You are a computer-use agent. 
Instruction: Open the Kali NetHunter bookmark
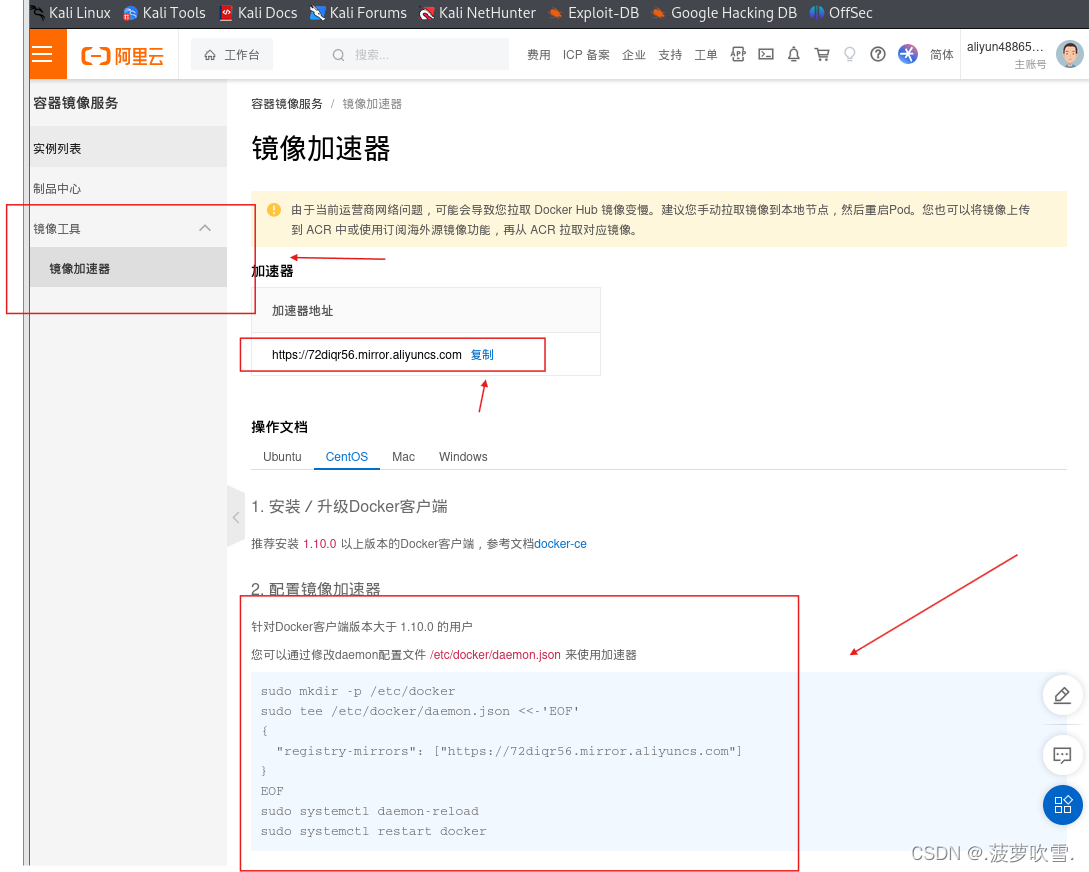click(478, 12)
